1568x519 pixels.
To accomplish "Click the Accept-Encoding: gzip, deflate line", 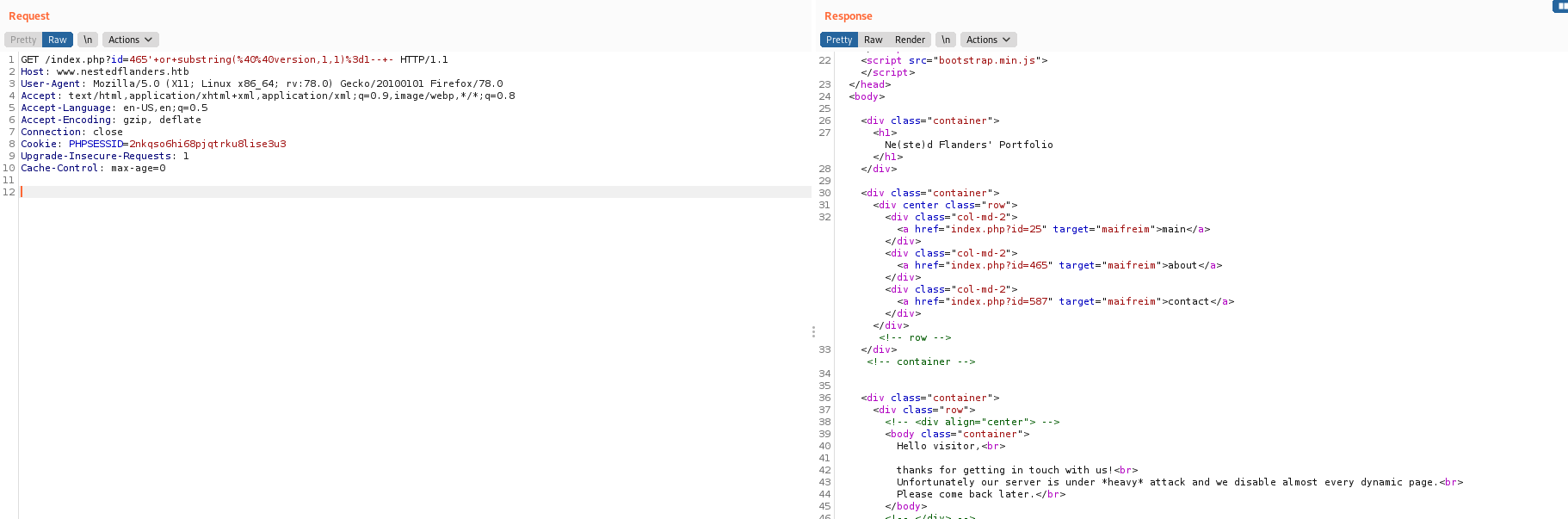I will tap(111, 120).
